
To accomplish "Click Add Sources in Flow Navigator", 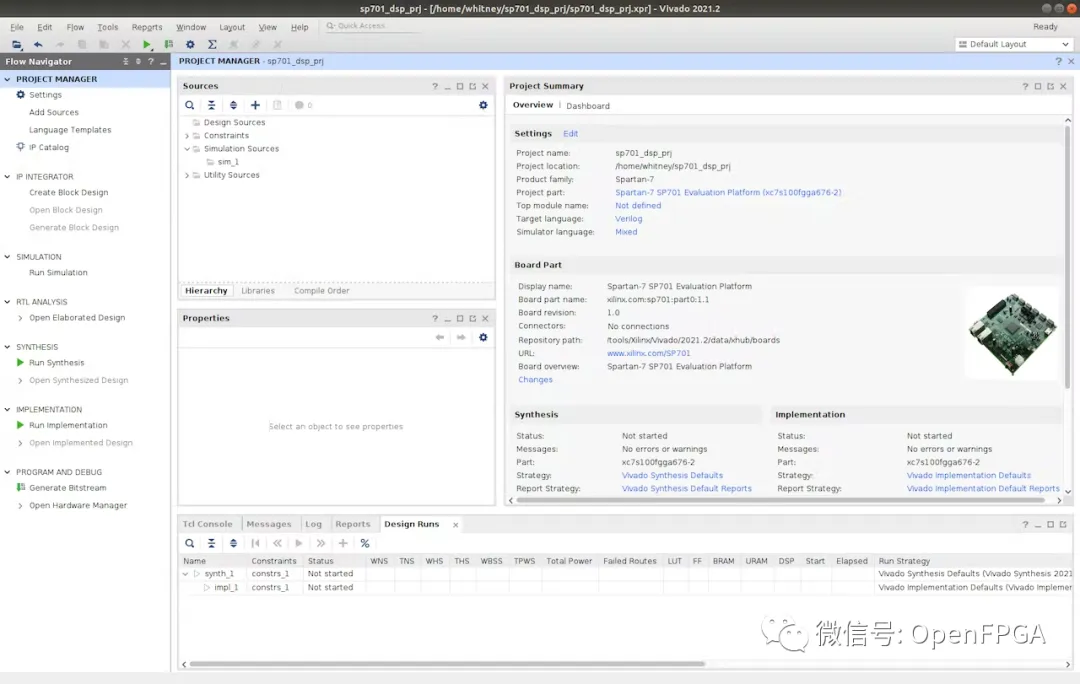I will tap(54, 112).
